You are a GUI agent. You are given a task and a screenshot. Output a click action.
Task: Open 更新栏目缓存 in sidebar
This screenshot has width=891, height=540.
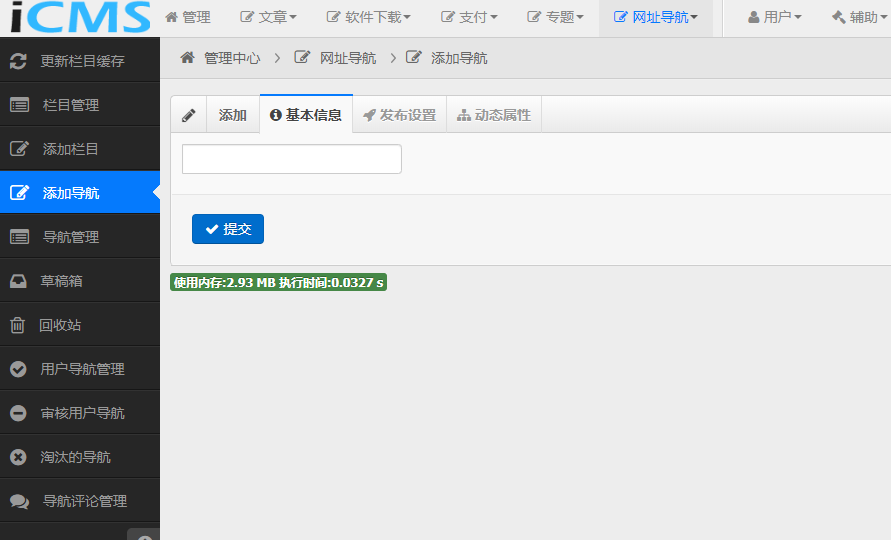[x=80, y=61]
